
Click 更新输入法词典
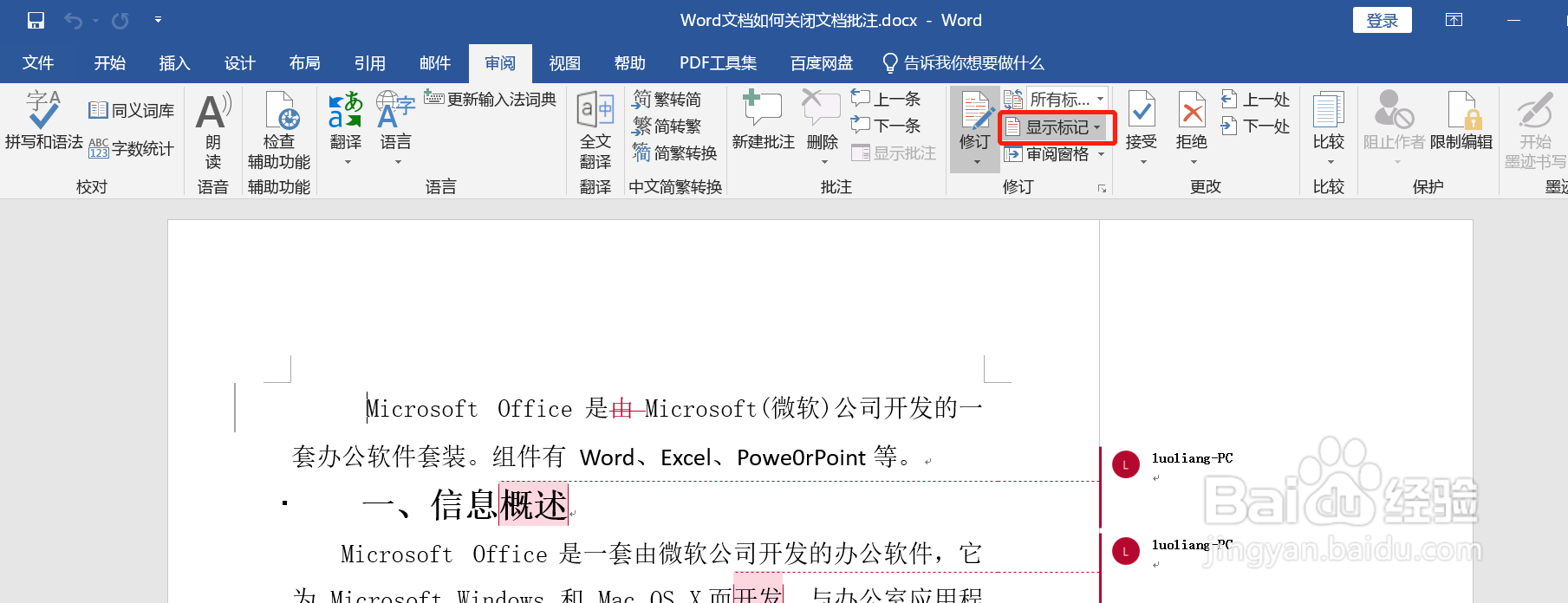(x=490, y=99)
